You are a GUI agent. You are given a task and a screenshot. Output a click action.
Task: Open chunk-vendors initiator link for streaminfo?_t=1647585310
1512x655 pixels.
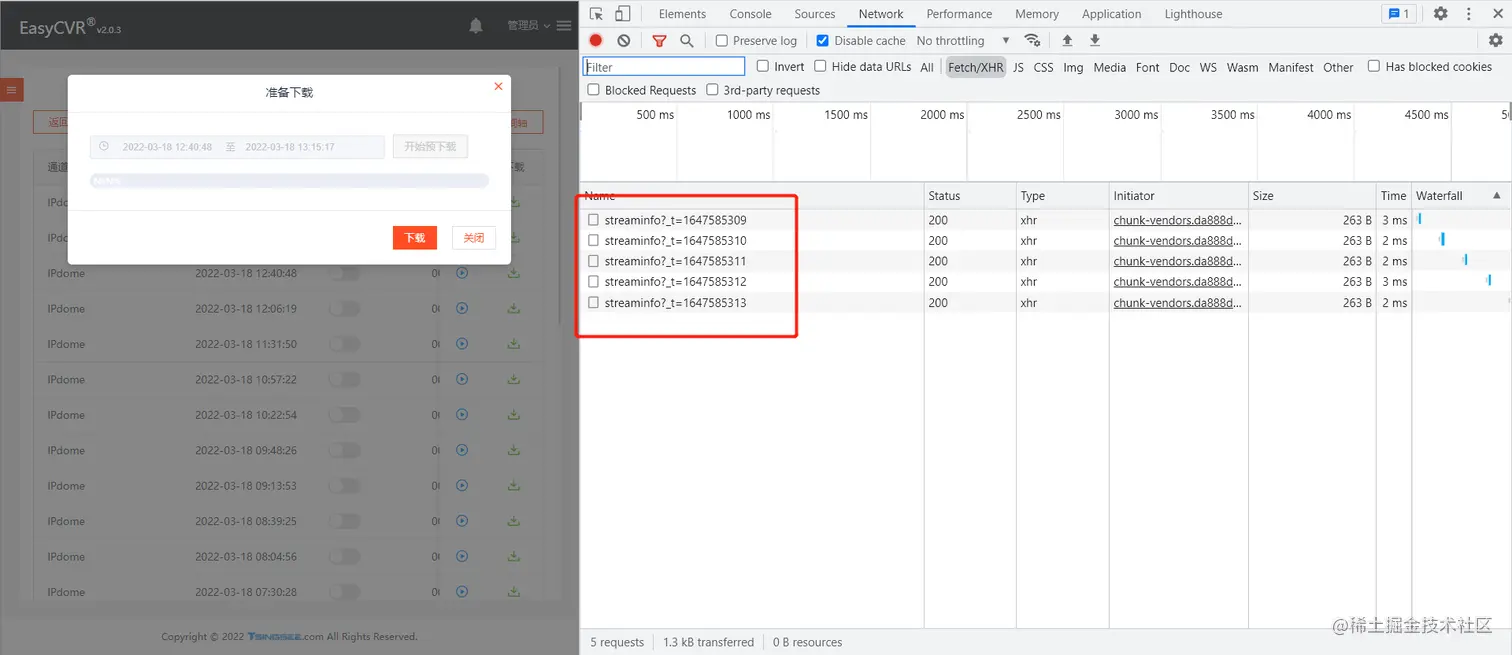(1178, 241)
